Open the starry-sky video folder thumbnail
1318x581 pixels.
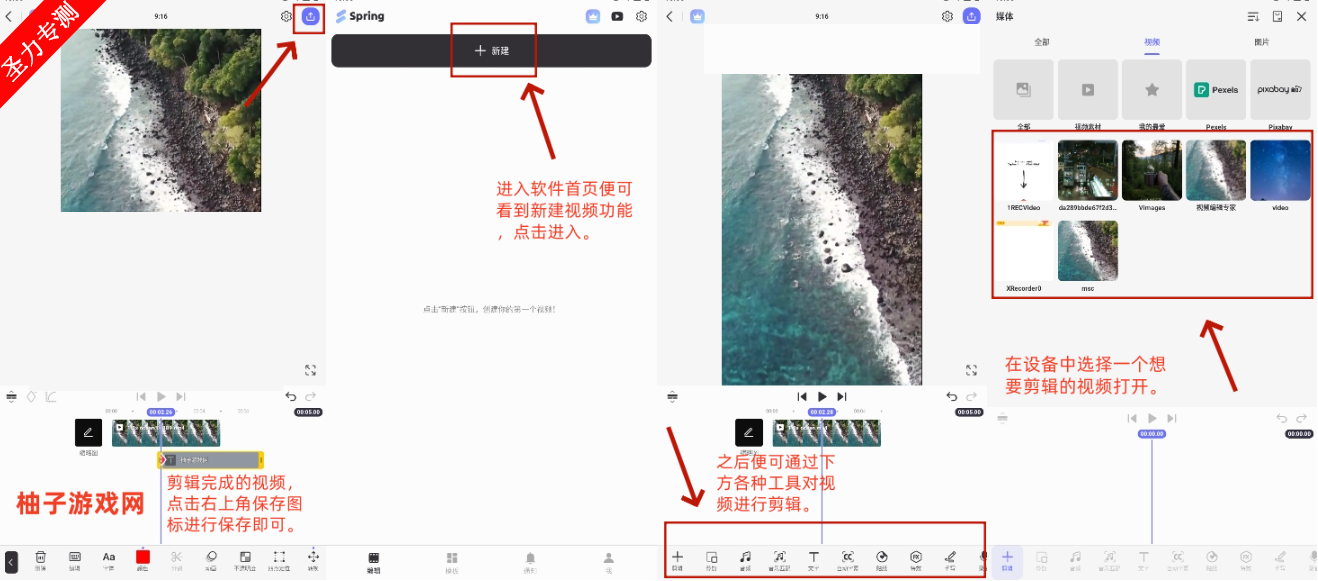coord(1280,171)
